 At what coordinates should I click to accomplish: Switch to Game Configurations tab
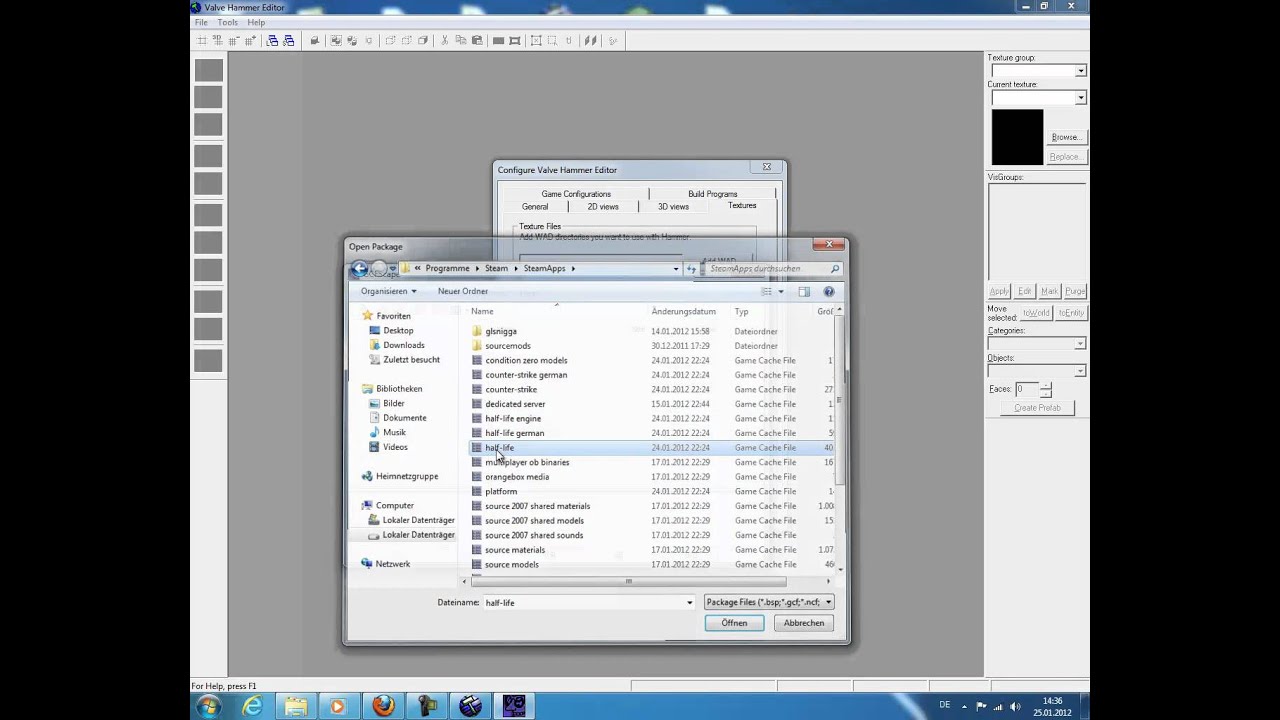(576, 194)
